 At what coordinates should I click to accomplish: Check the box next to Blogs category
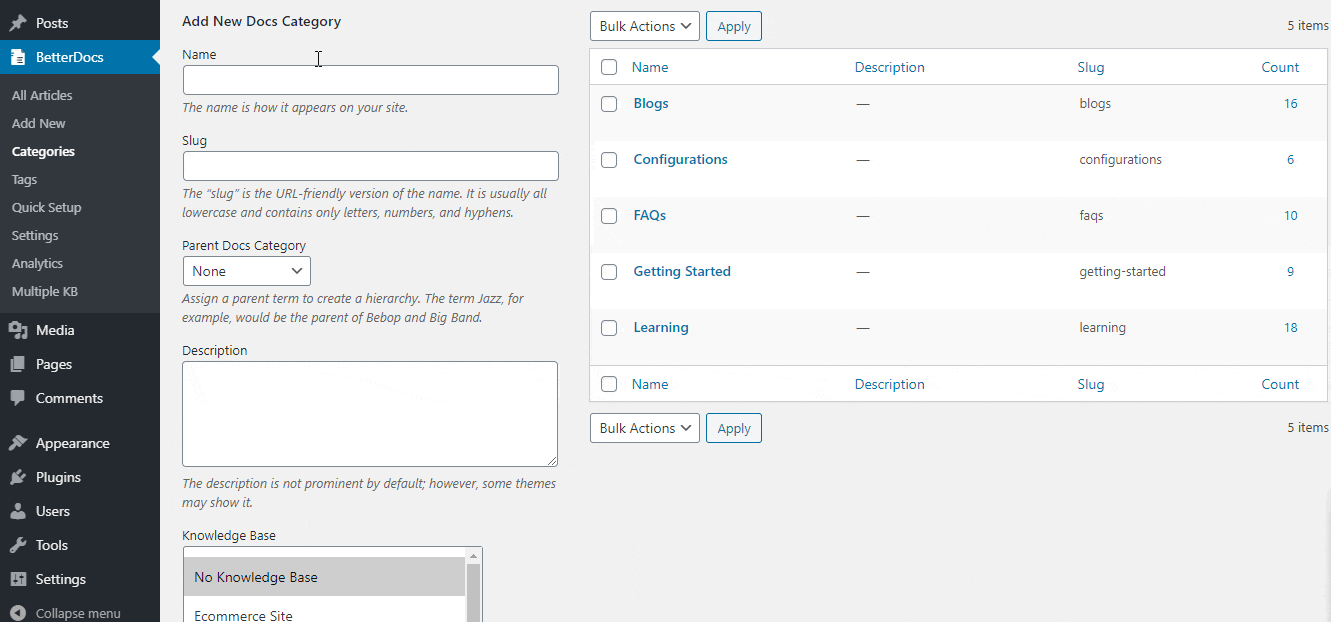pos(609,103)
